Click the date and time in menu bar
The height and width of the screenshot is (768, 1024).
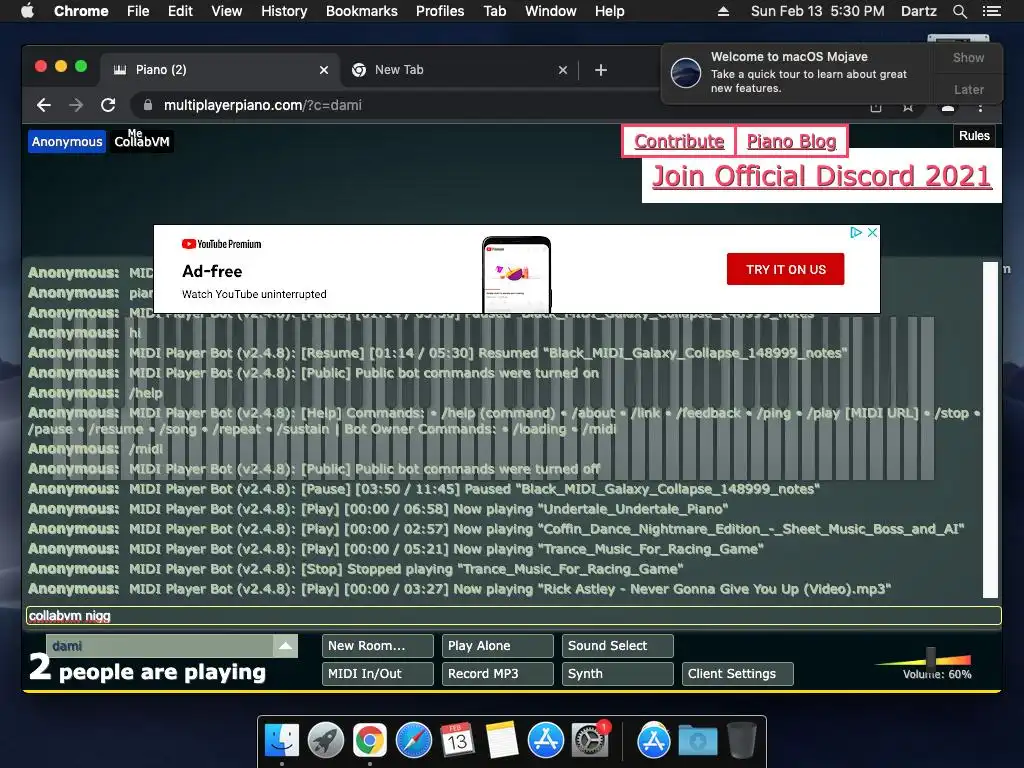pos(818,11)
